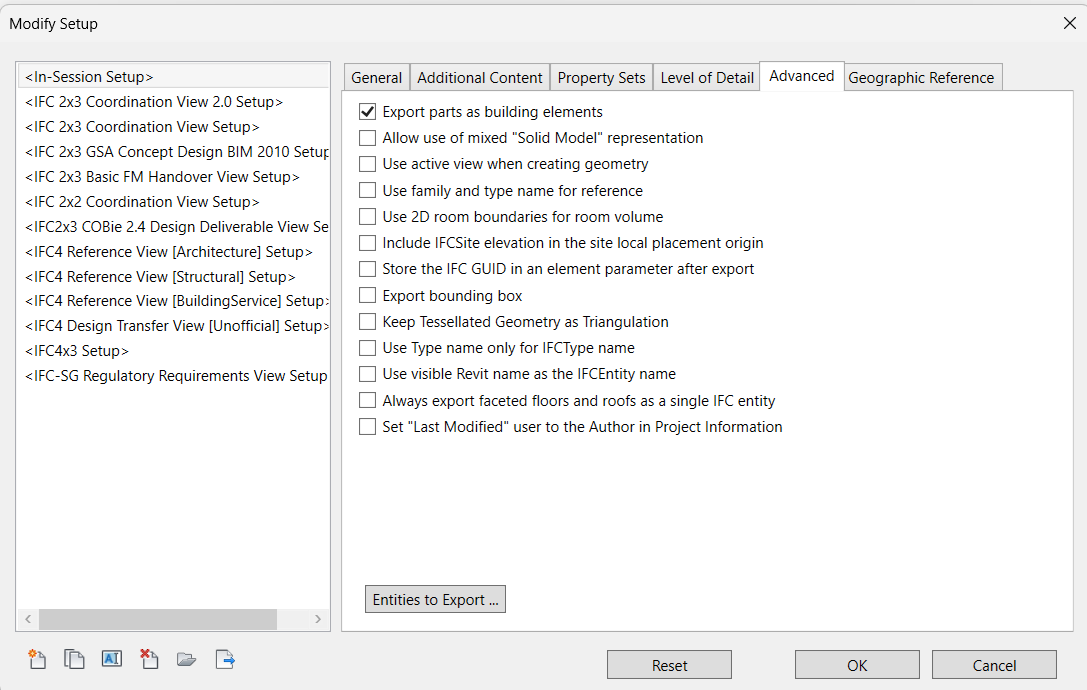Select <IFC 2x2 Coordination View Setup>
Viewport: 1087px width, 690px height.
(173, 202)
